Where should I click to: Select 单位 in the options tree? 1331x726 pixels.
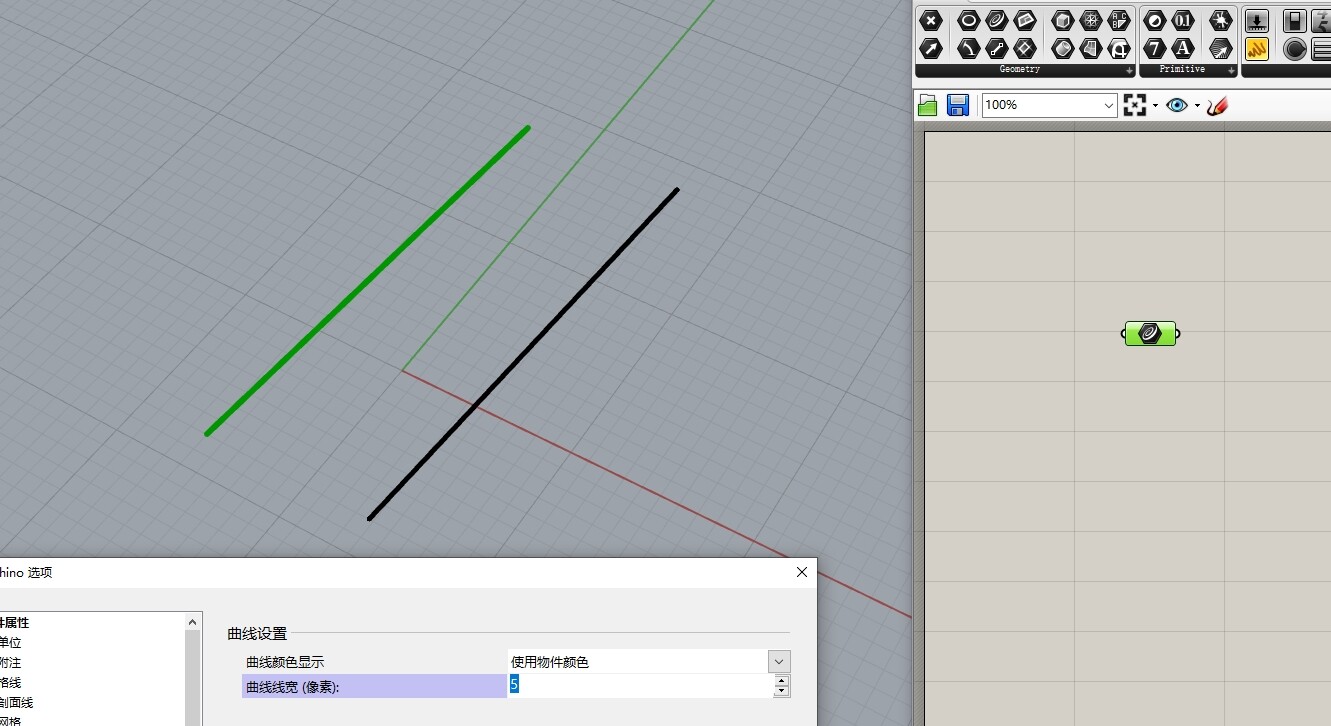pos(10,643)
